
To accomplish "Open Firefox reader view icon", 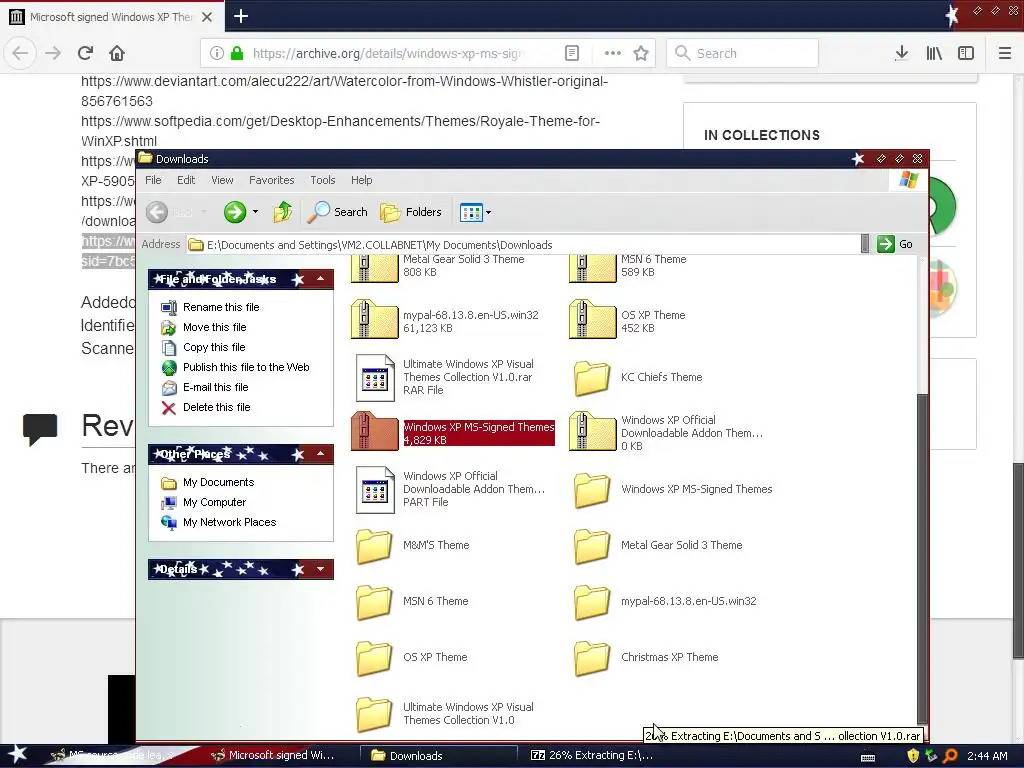I will [x=571, y=53].
